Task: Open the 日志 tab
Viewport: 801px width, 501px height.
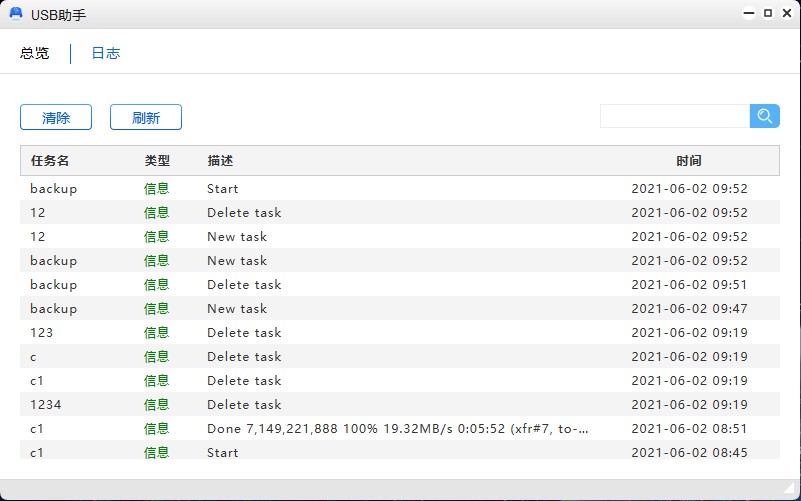Action: [106, 54]
